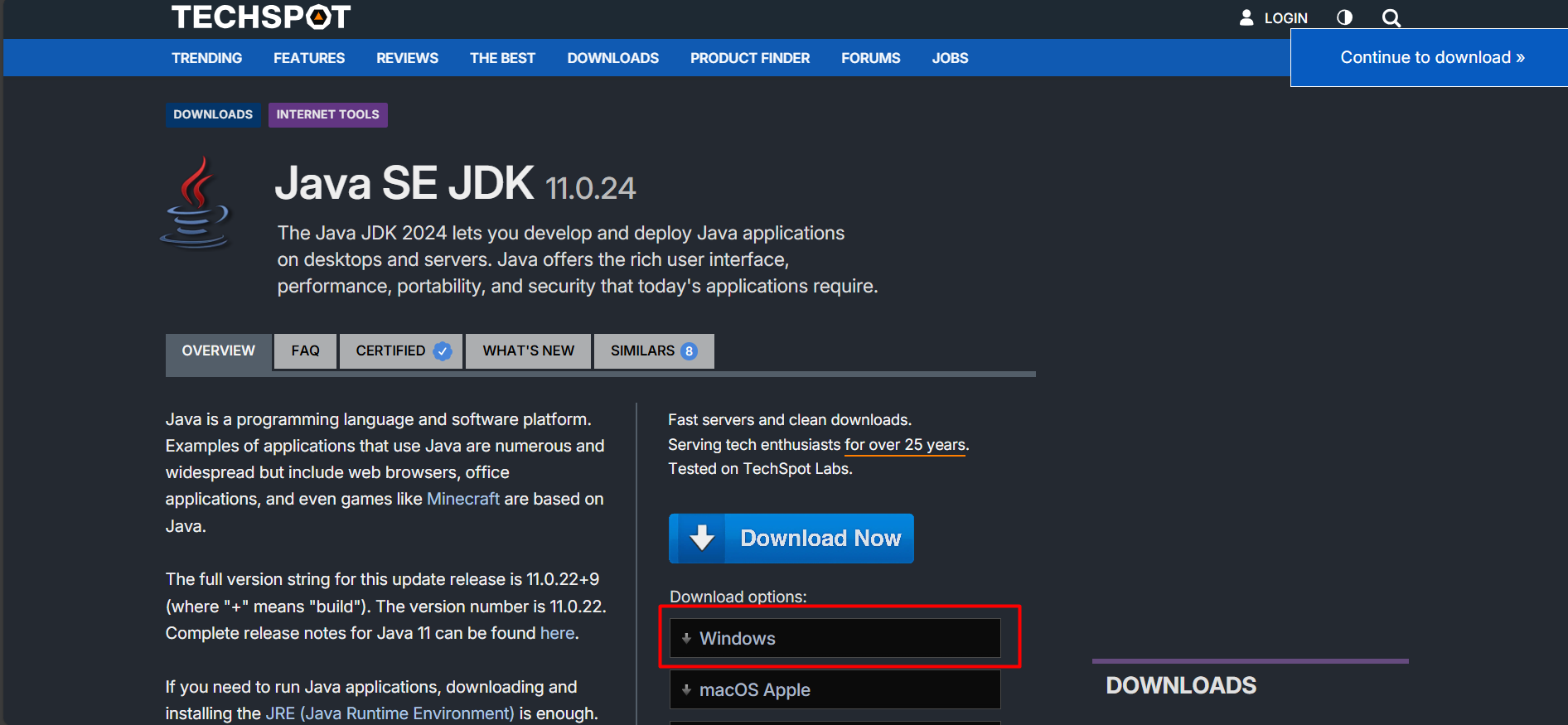Open THE BEST menu item

coord(502,58)
